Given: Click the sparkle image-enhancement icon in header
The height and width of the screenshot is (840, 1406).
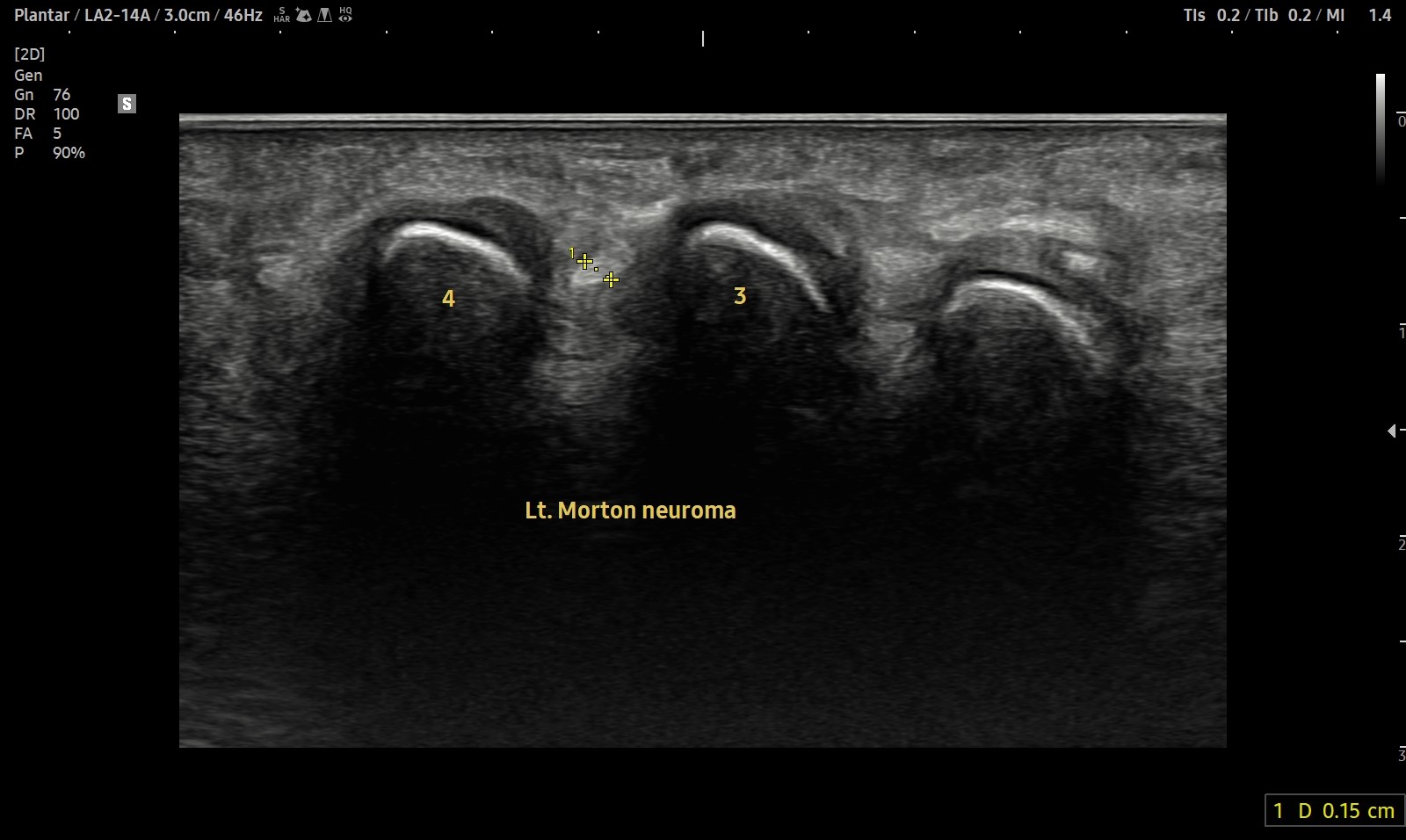Looking at the screenshot, I should (x=304, y=15).
